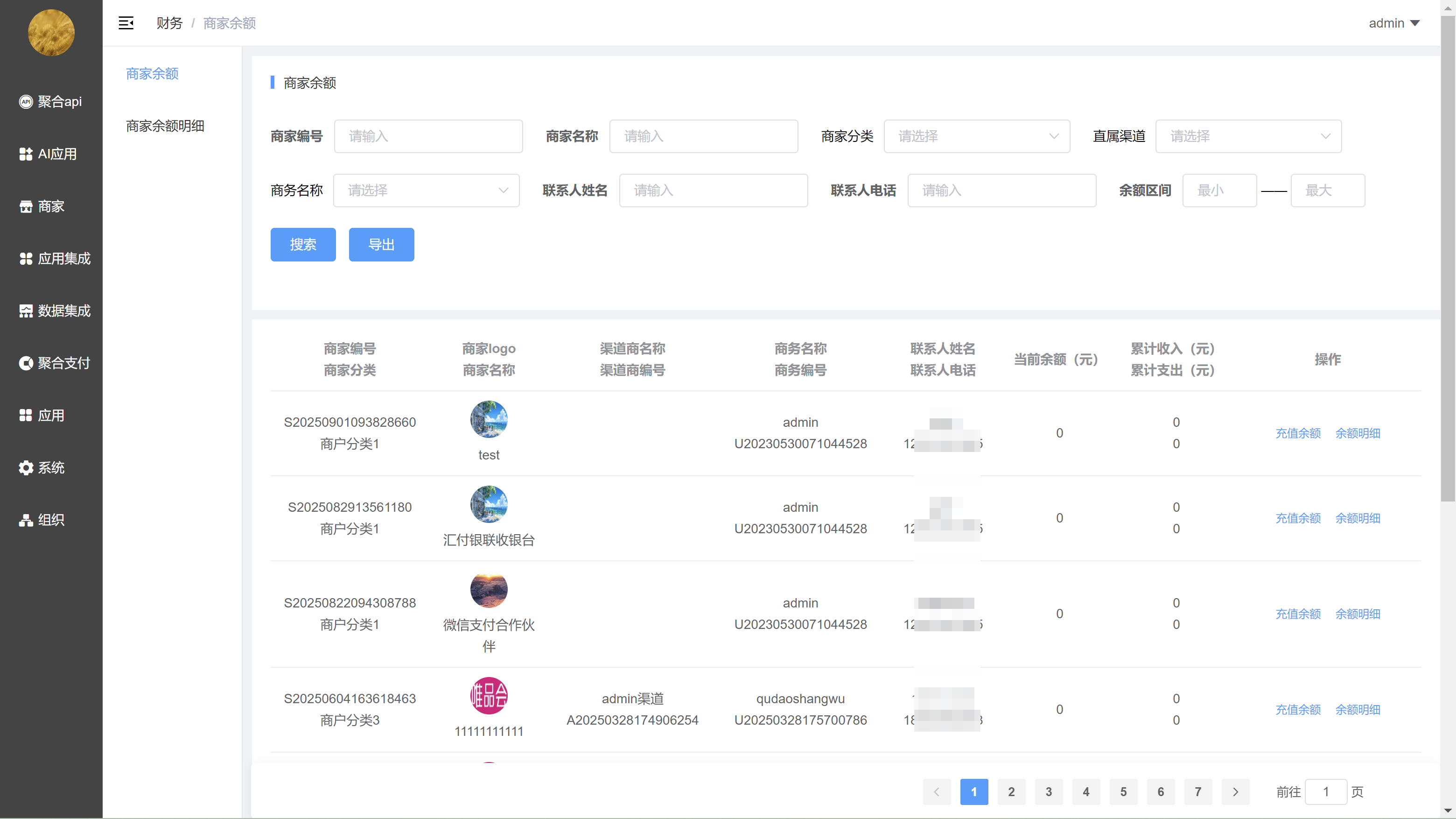Viewport: 1456px width, 819px height.
Task: Open 直属渠道 select dropdown
Action: (x=1248, y=136)
